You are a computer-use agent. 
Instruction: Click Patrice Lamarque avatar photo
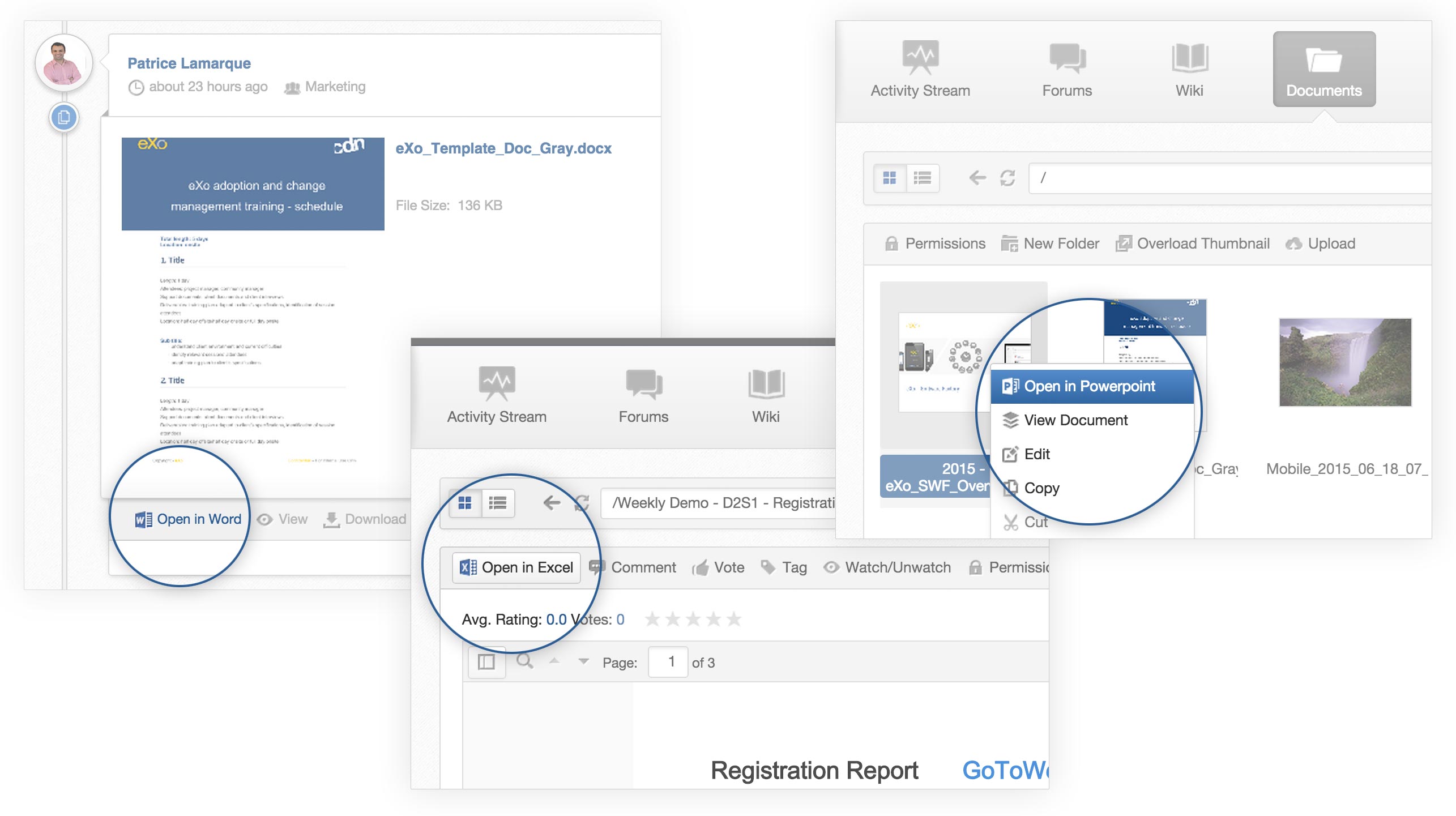tap(63, 63)
